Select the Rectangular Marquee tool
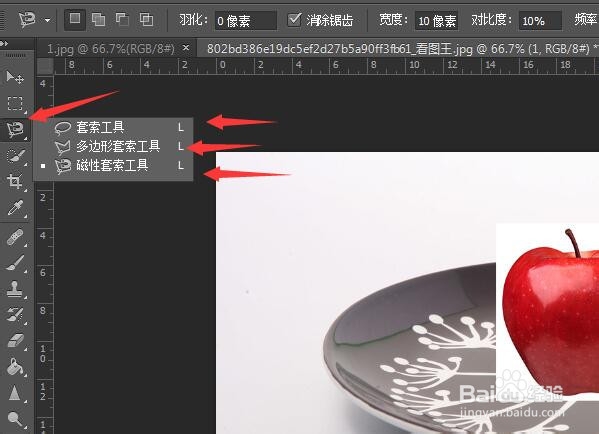 click(15, 104)
